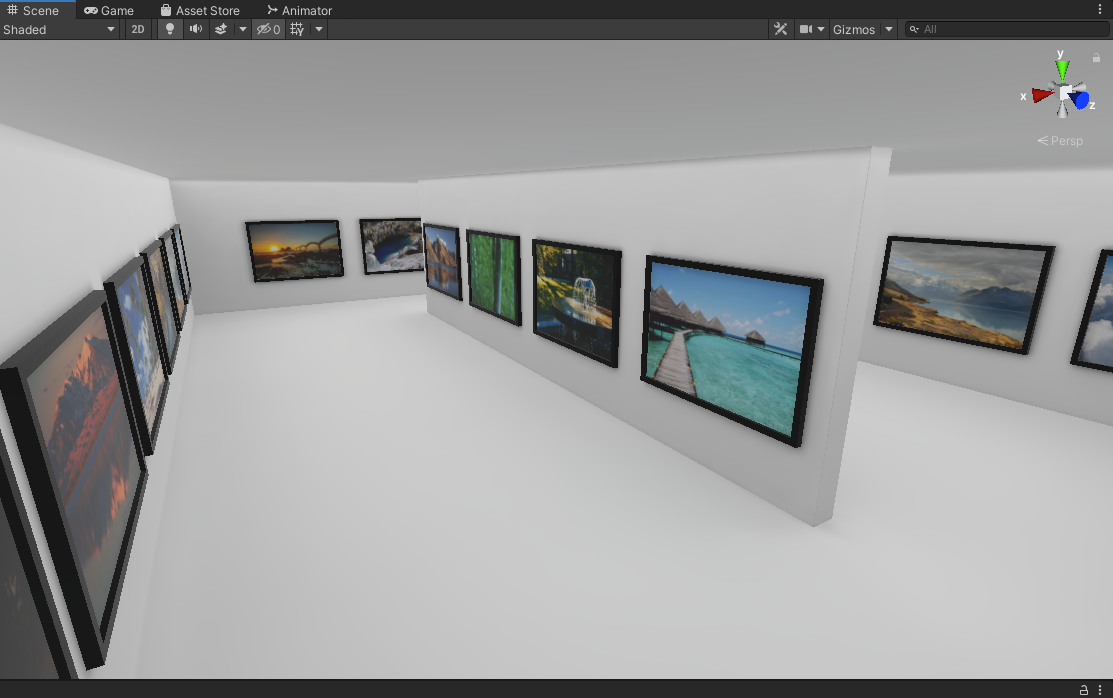Click the scene effects visibility icon
The image size is (1113, 698).
(x=222, y=29)
